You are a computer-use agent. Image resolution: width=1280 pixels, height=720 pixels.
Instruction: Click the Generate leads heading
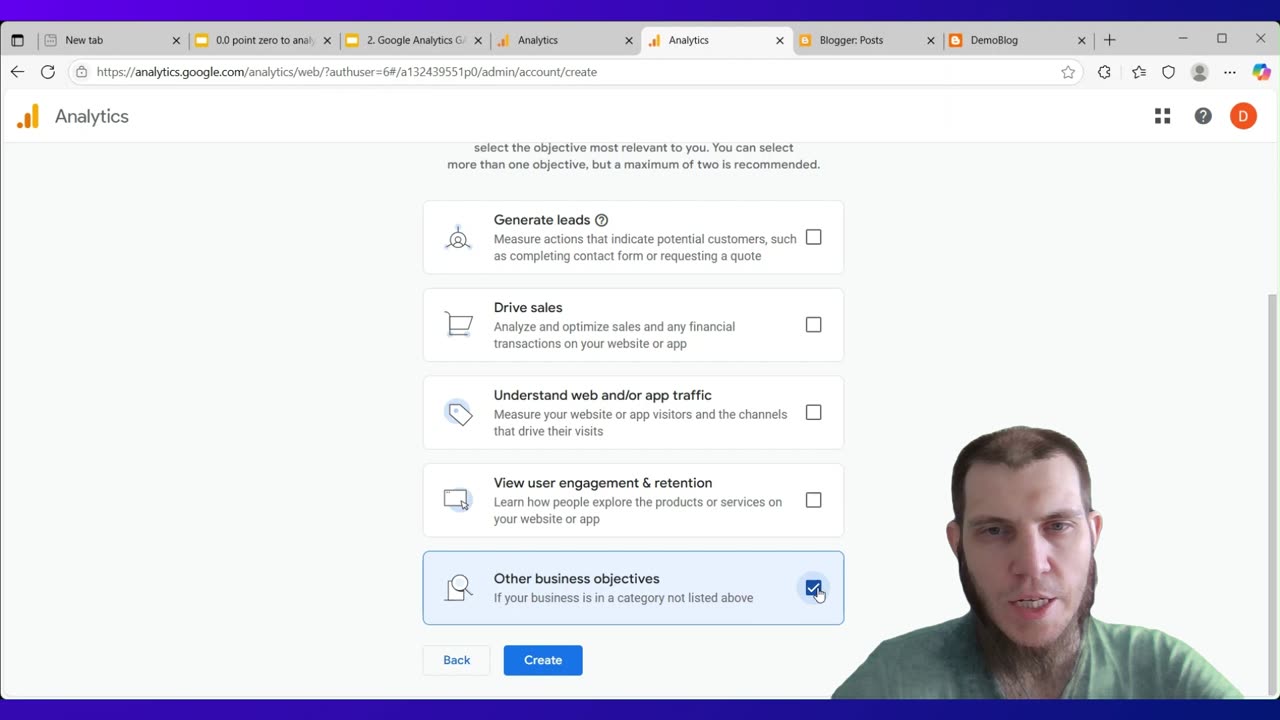[542, 220]
